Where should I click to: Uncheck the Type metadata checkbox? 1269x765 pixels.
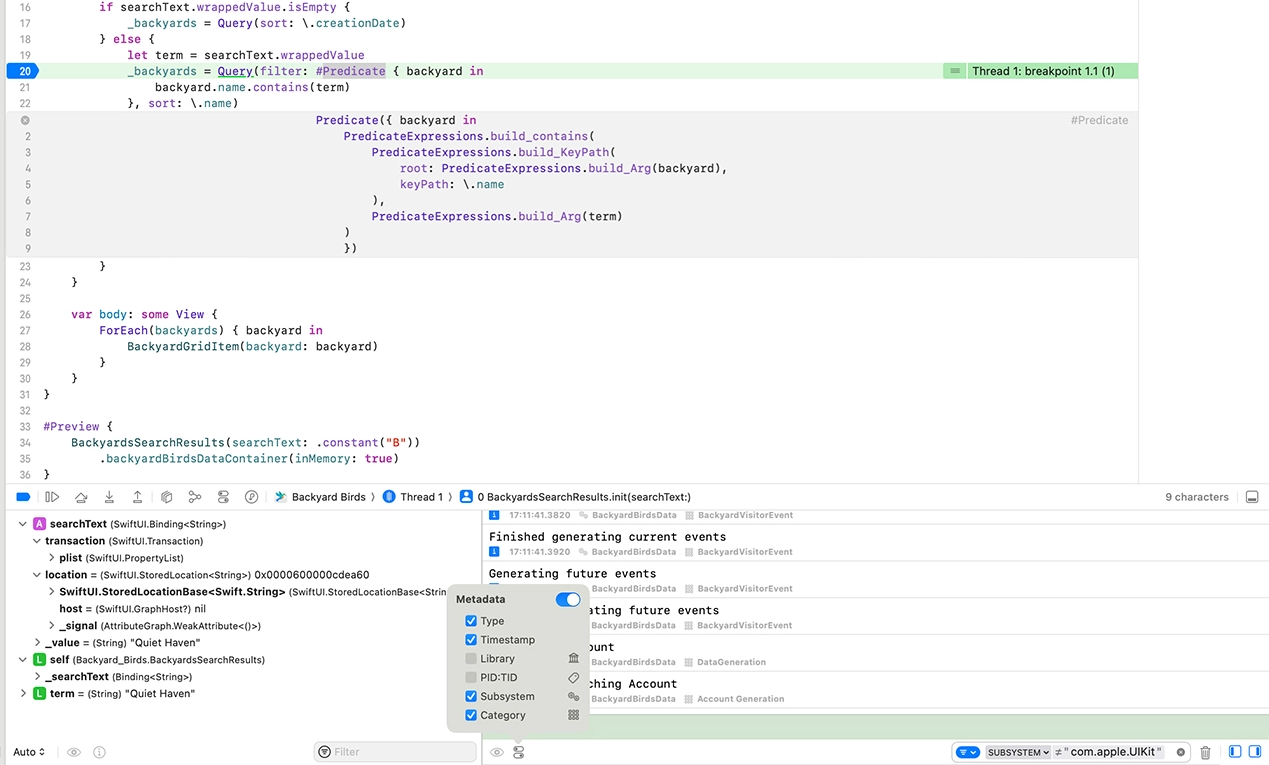tap(471, 621)
